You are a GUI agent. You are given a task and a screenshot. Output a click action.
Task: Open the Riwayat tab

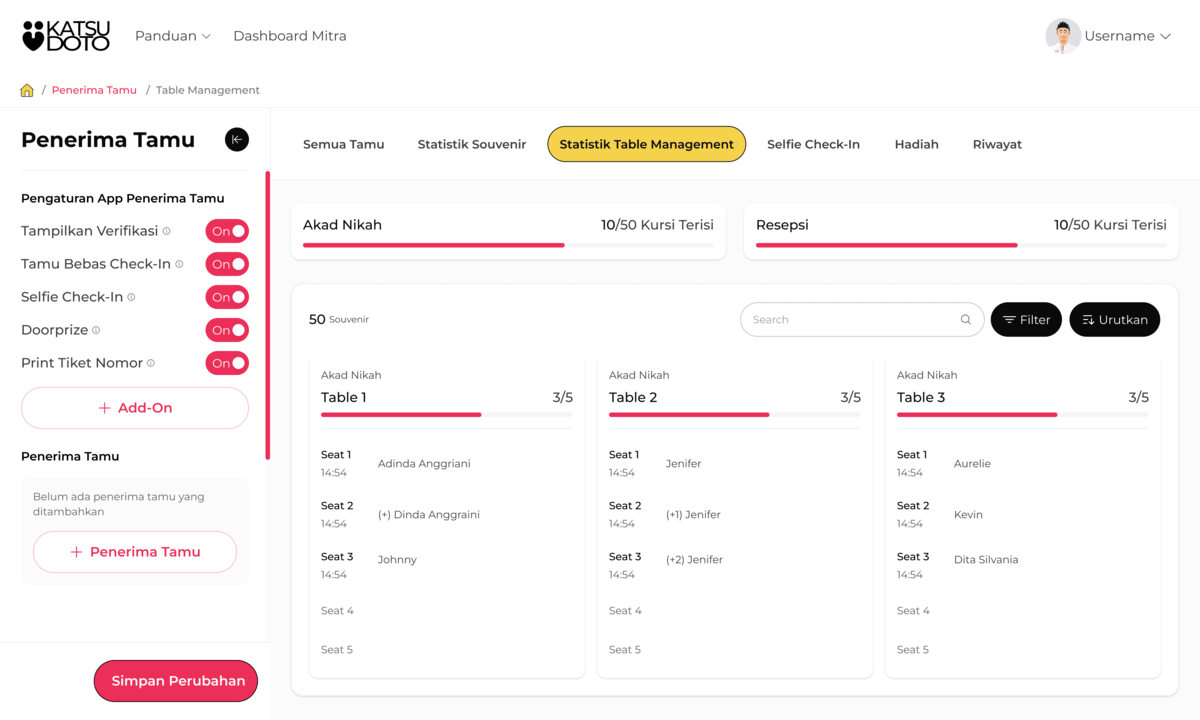pos(997,144)
